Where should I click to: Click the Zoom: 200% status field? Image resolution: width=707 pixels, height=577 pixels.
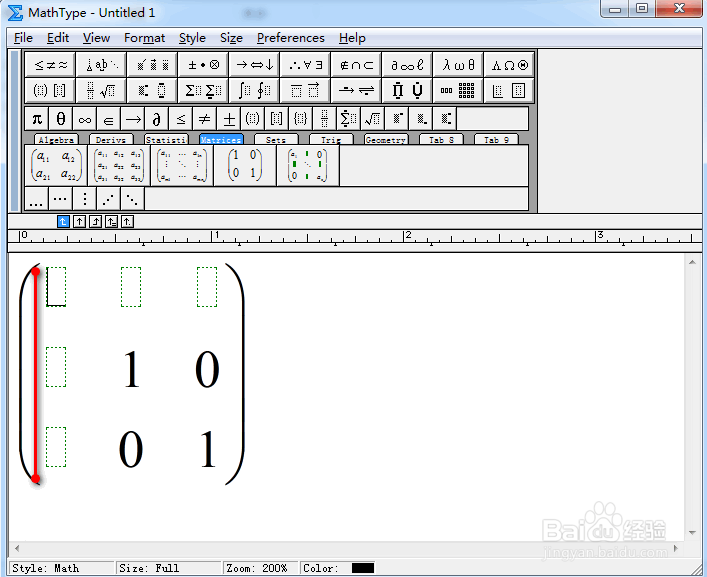click(x=261, y=568)
